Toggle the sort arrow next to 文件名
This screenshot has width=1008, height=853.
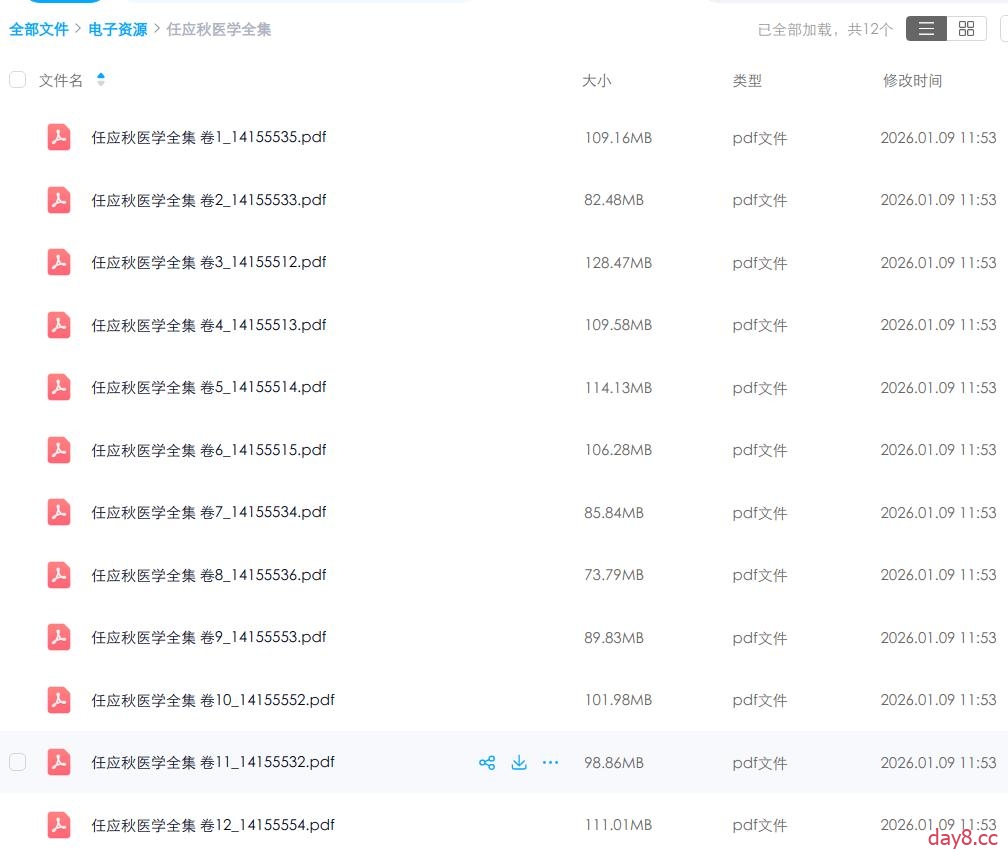tap(101, 80)
